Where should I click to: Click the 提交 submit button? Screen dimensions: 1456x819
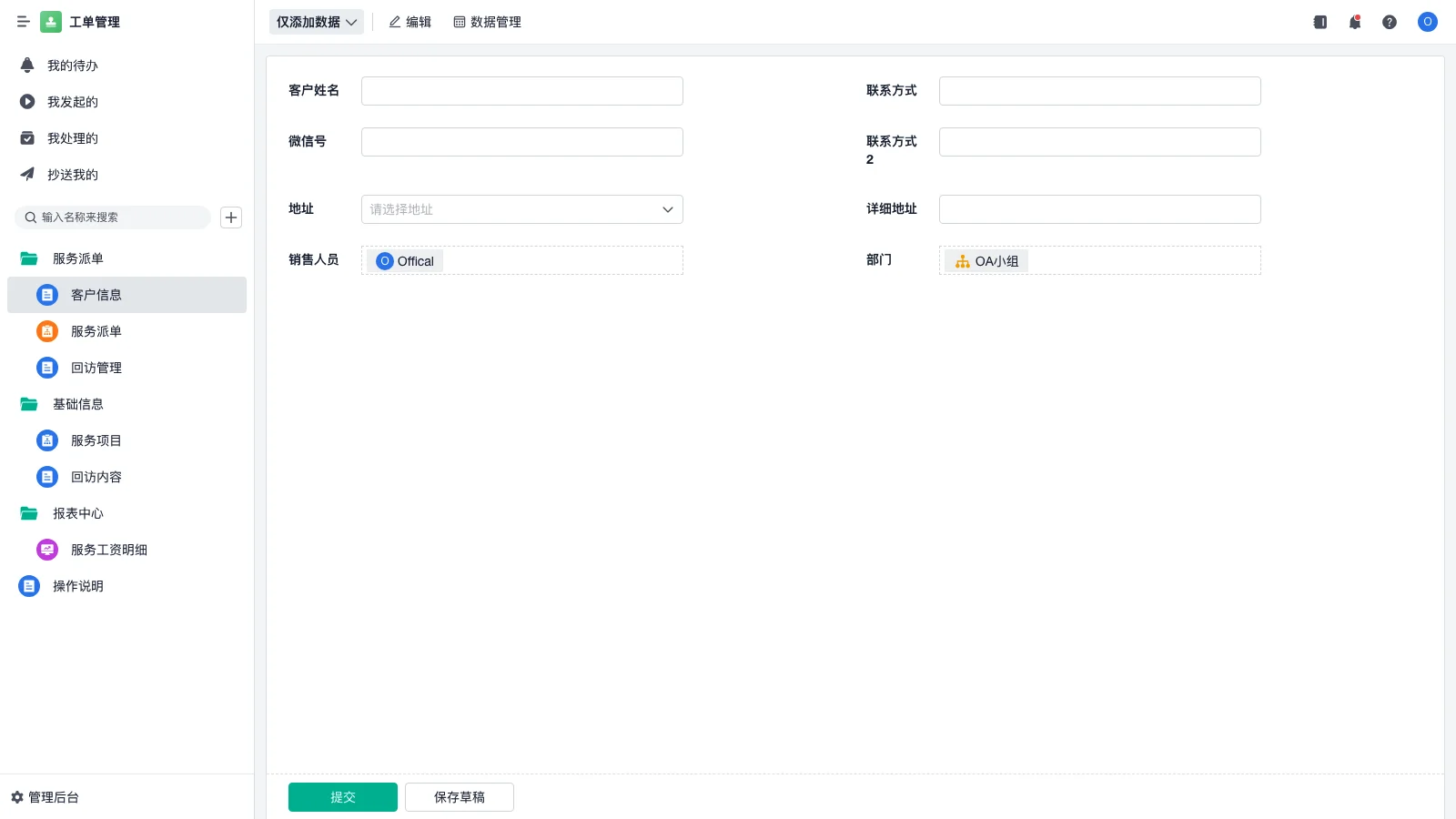[x=343, y=796]
